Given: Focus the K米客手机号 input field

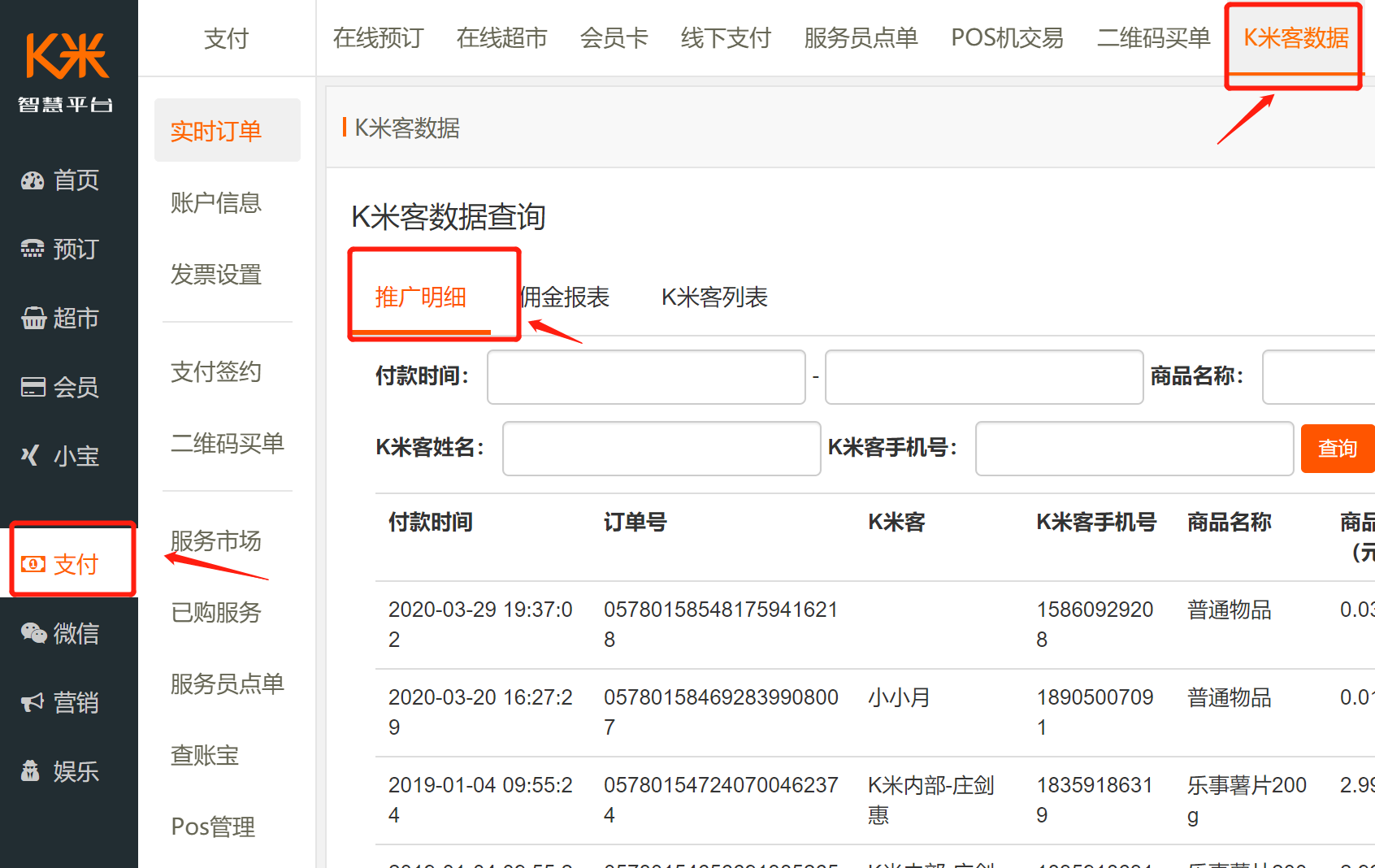Looking at the screenshot, I should click(1134, 449).
